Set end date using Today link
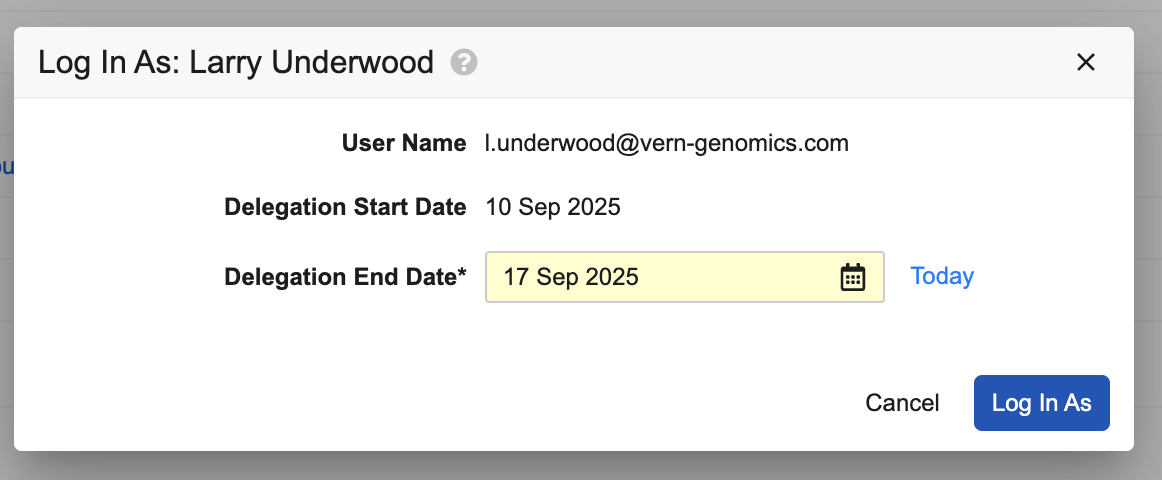This screenshot has width=1162, height=480. (x=942, y=276)
